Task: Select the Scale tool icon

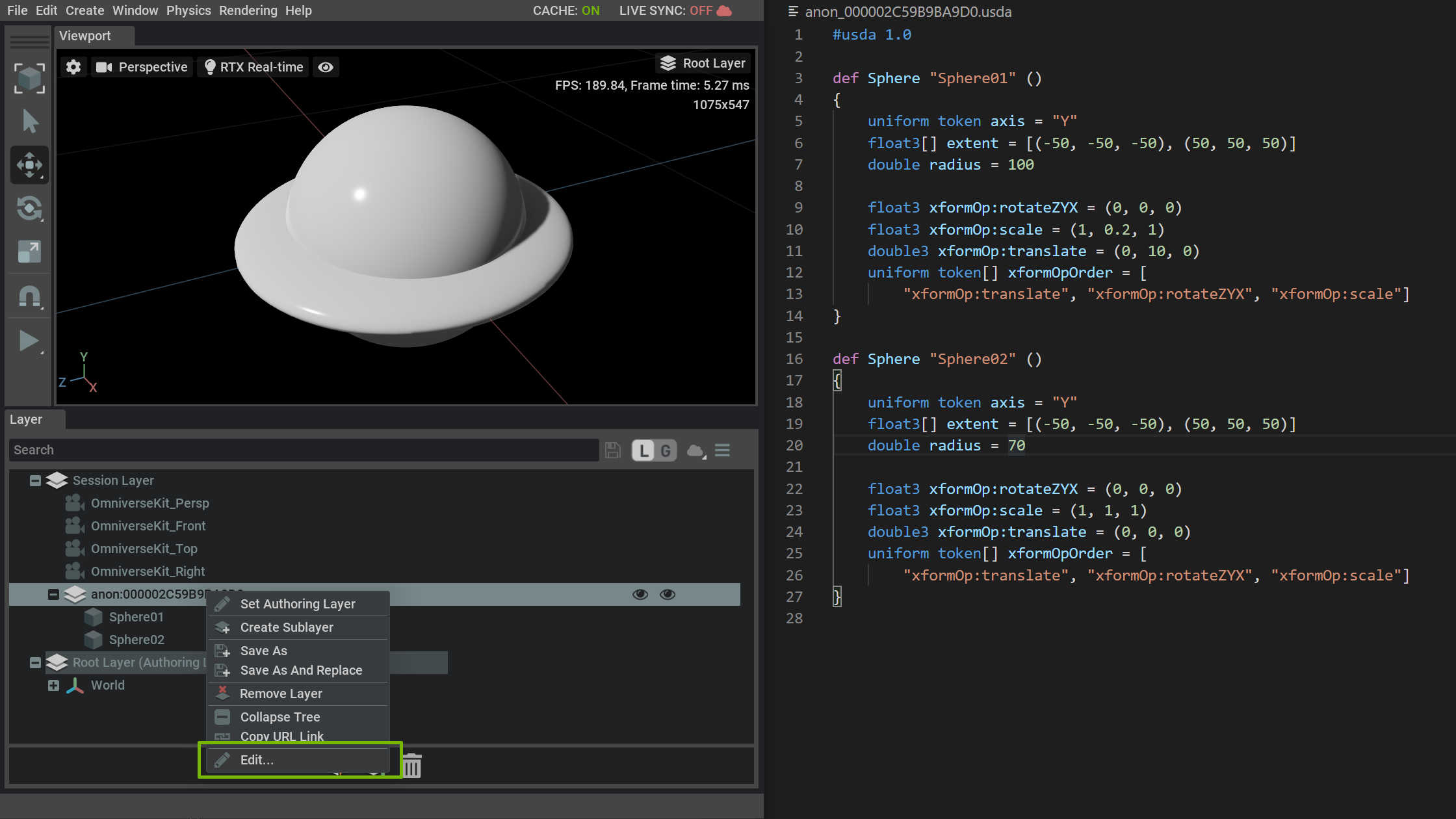Action: 29,252
